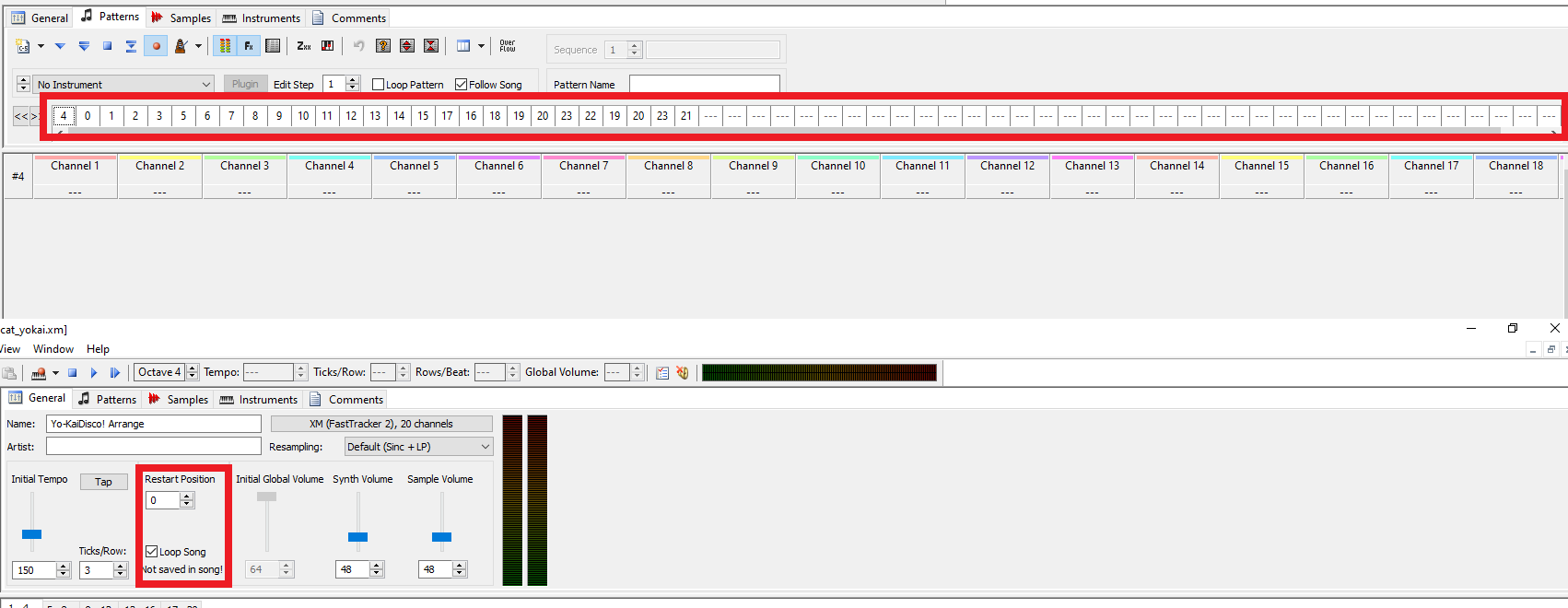
Task: Open the No Instrument dropdown
Action: pos(123,85)
